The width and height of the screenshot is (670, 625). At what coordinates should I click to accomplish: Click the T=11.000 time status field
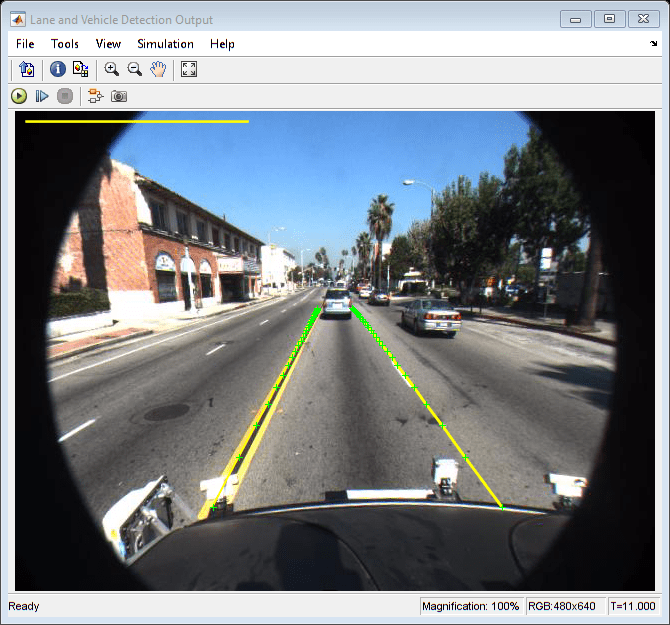(633, 606)
